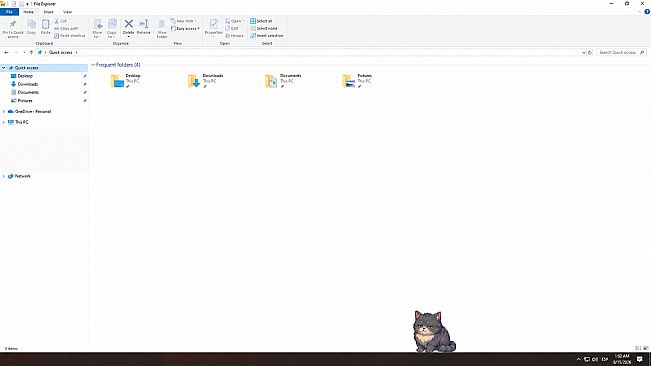This screenshot has height=366, width=651.
Task: Select the Downloads folder in Frequent folders
Action: pyautogui.click(x=206, y=81)
